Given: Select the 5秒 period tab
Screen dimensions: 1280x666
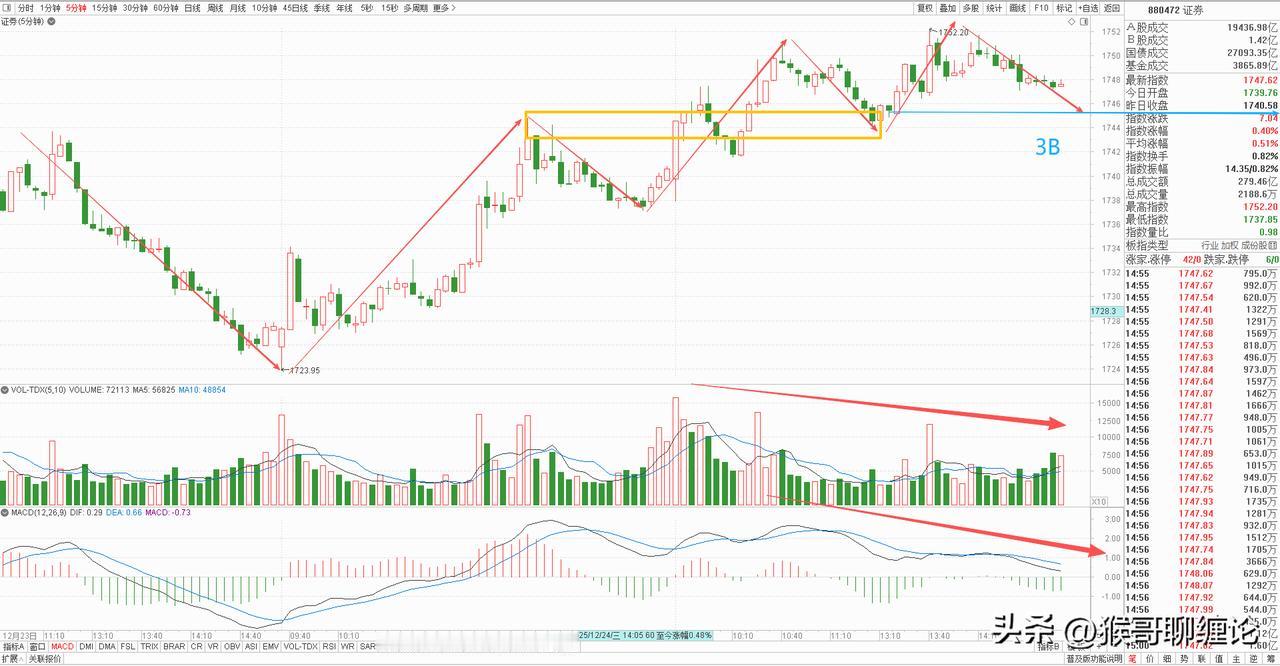Looking at the screenshot, I should [367, 8].
